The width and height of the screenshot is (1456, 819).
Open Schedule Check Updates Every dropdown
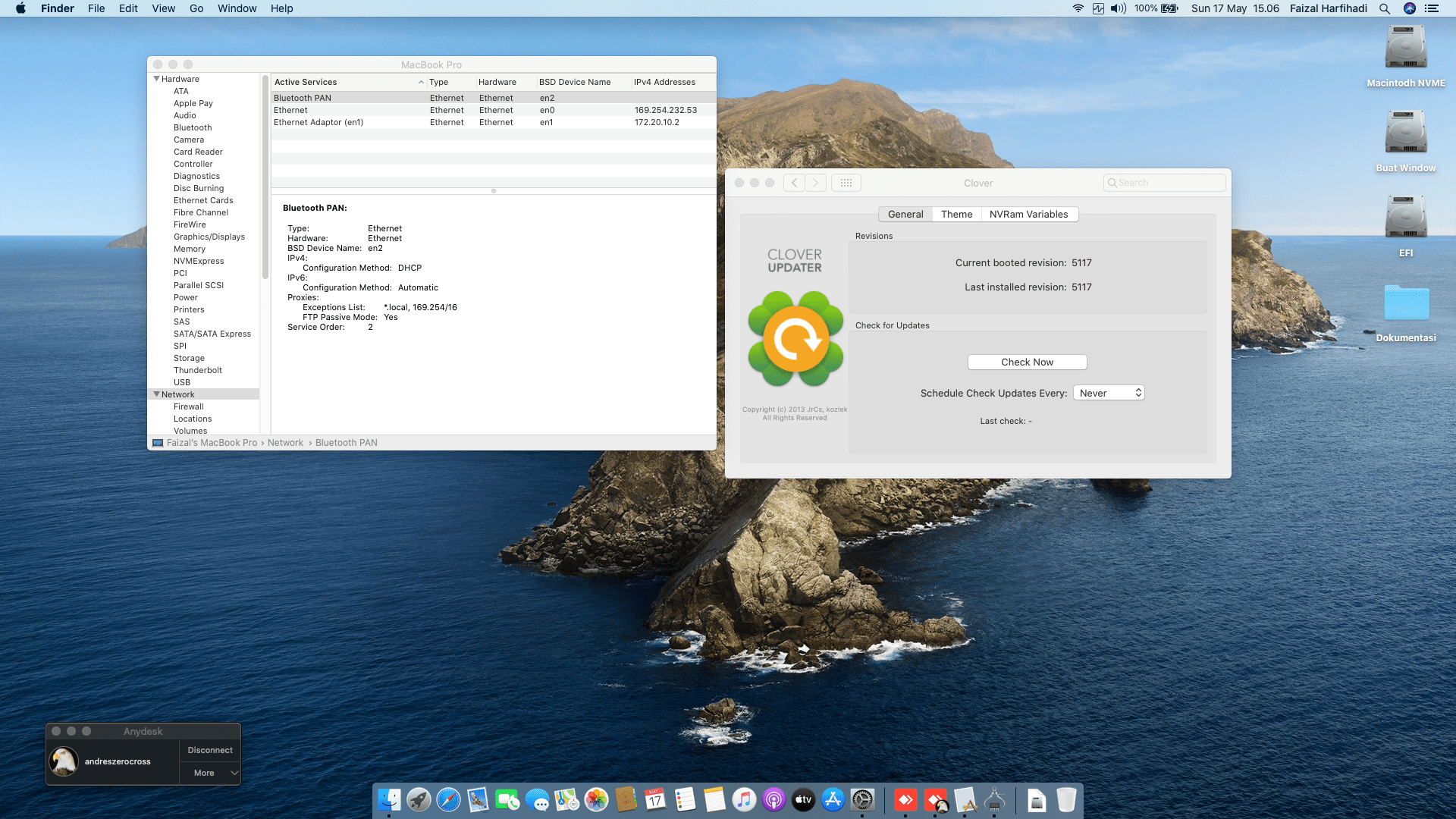(x=1109, y=393)
